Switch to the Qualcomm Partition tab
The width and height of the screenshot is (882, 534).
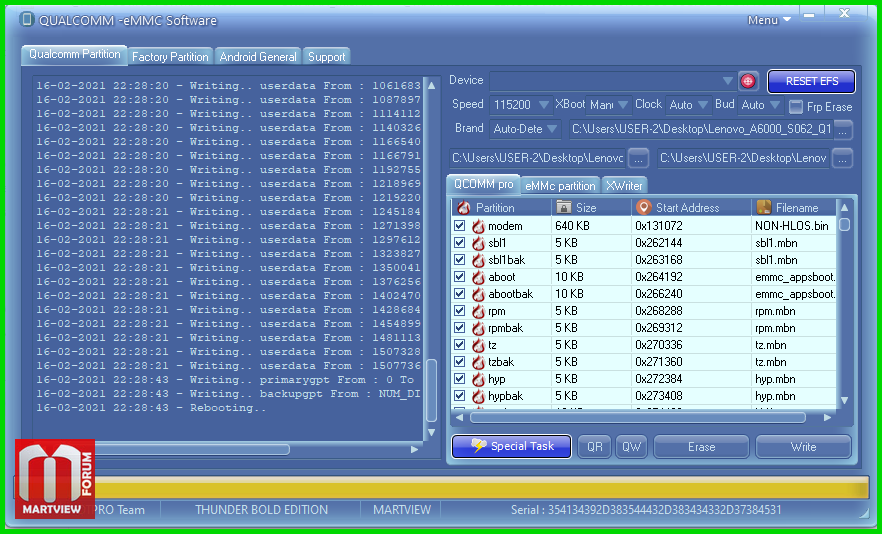pyautogui.click(x=75, y=55)
